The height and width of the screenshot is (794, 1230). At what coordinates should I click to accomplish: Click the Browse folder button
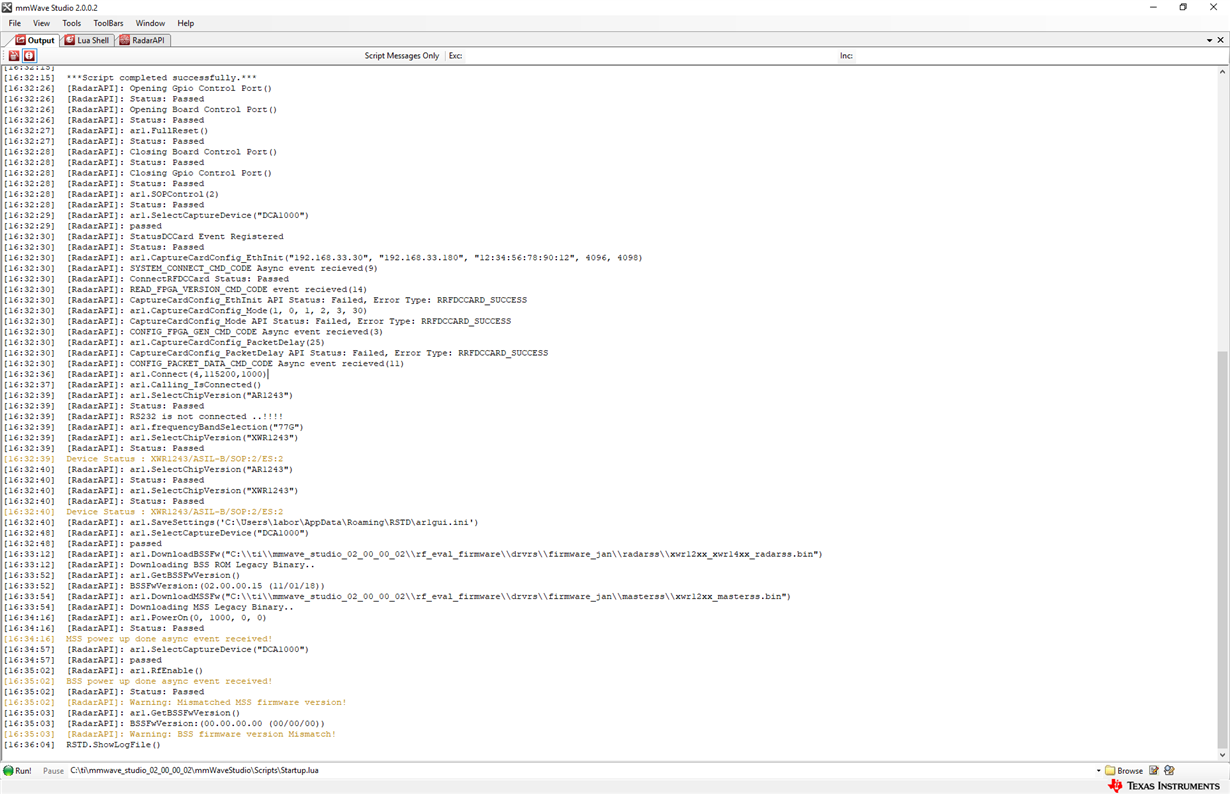1124,771
